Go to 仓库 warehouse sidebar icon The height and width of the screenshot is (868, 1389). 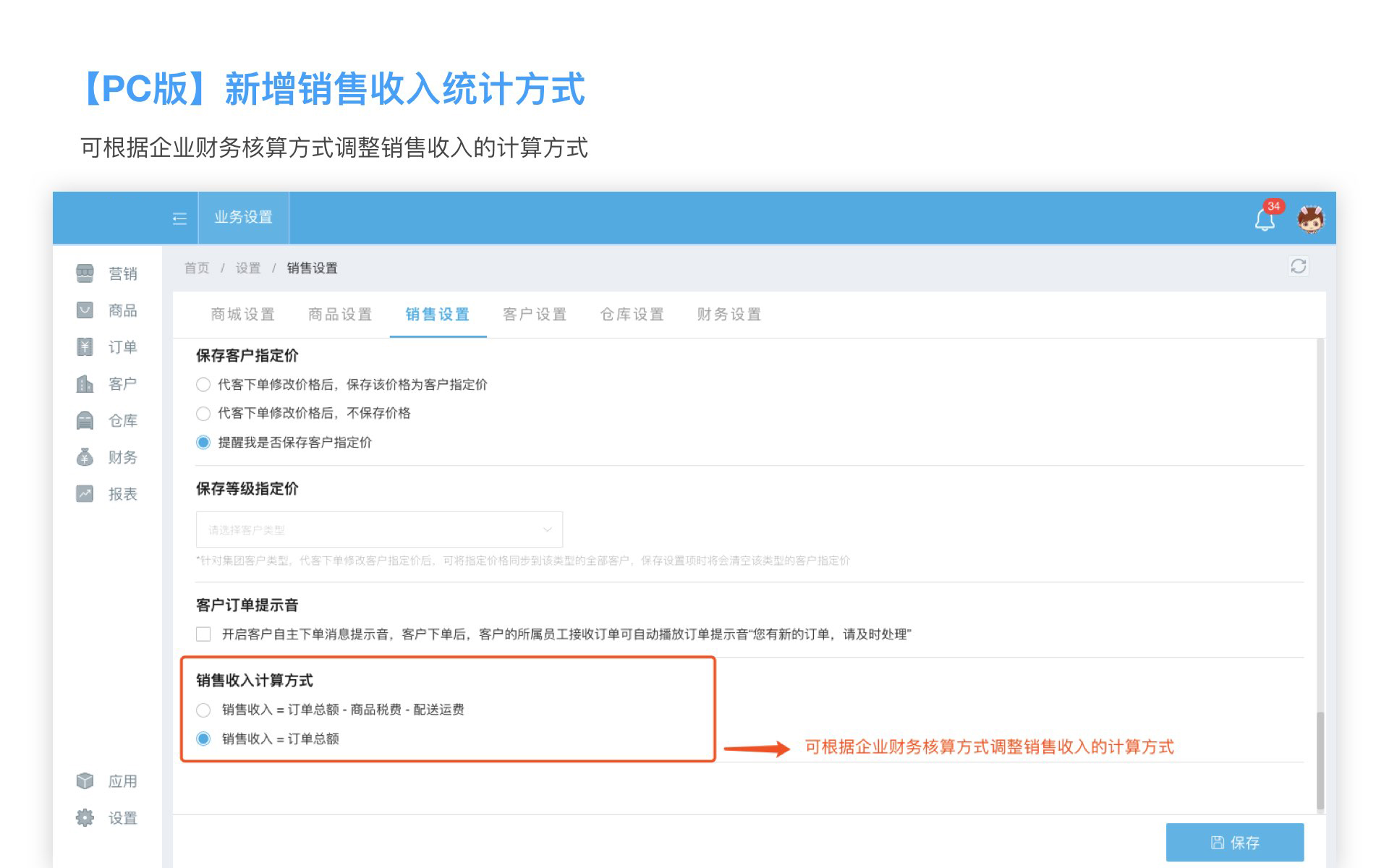pos(85,420)
